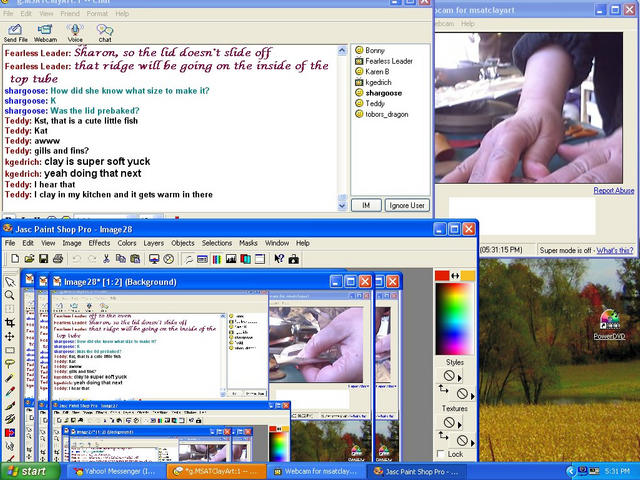Open the foreground Styles flyout arrow
Viewport: 640px width, 480px height.
(x=460, y=378)
